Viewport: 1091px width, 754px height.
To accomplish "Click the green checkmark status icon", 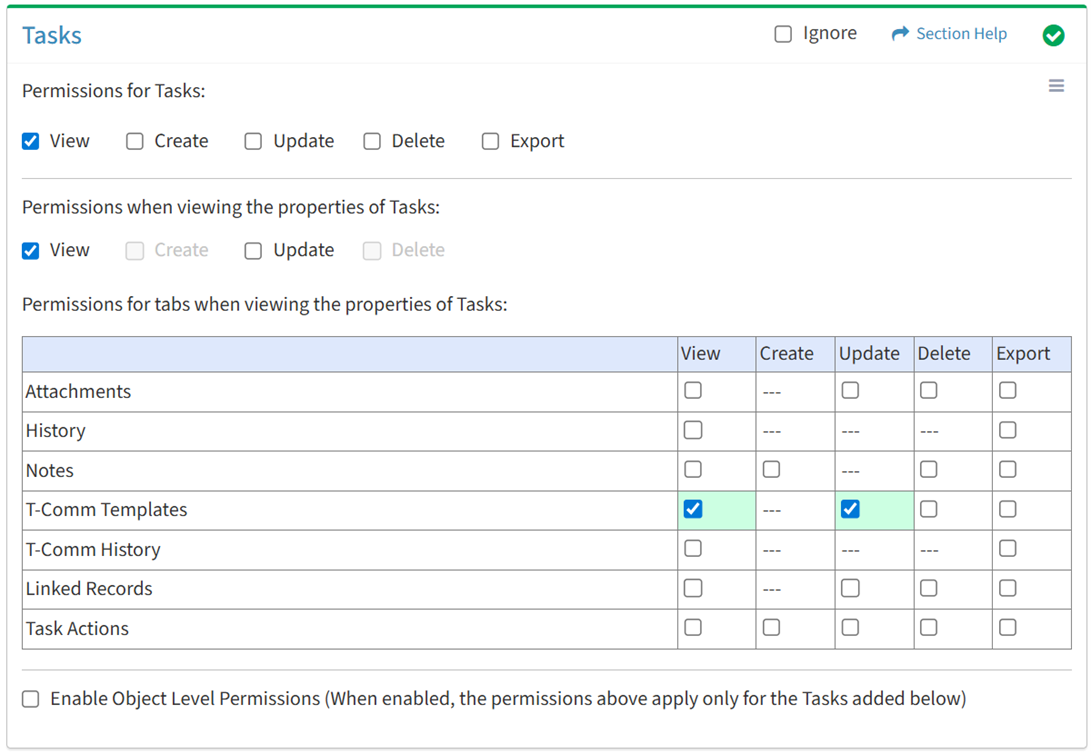I will 1053,35.
